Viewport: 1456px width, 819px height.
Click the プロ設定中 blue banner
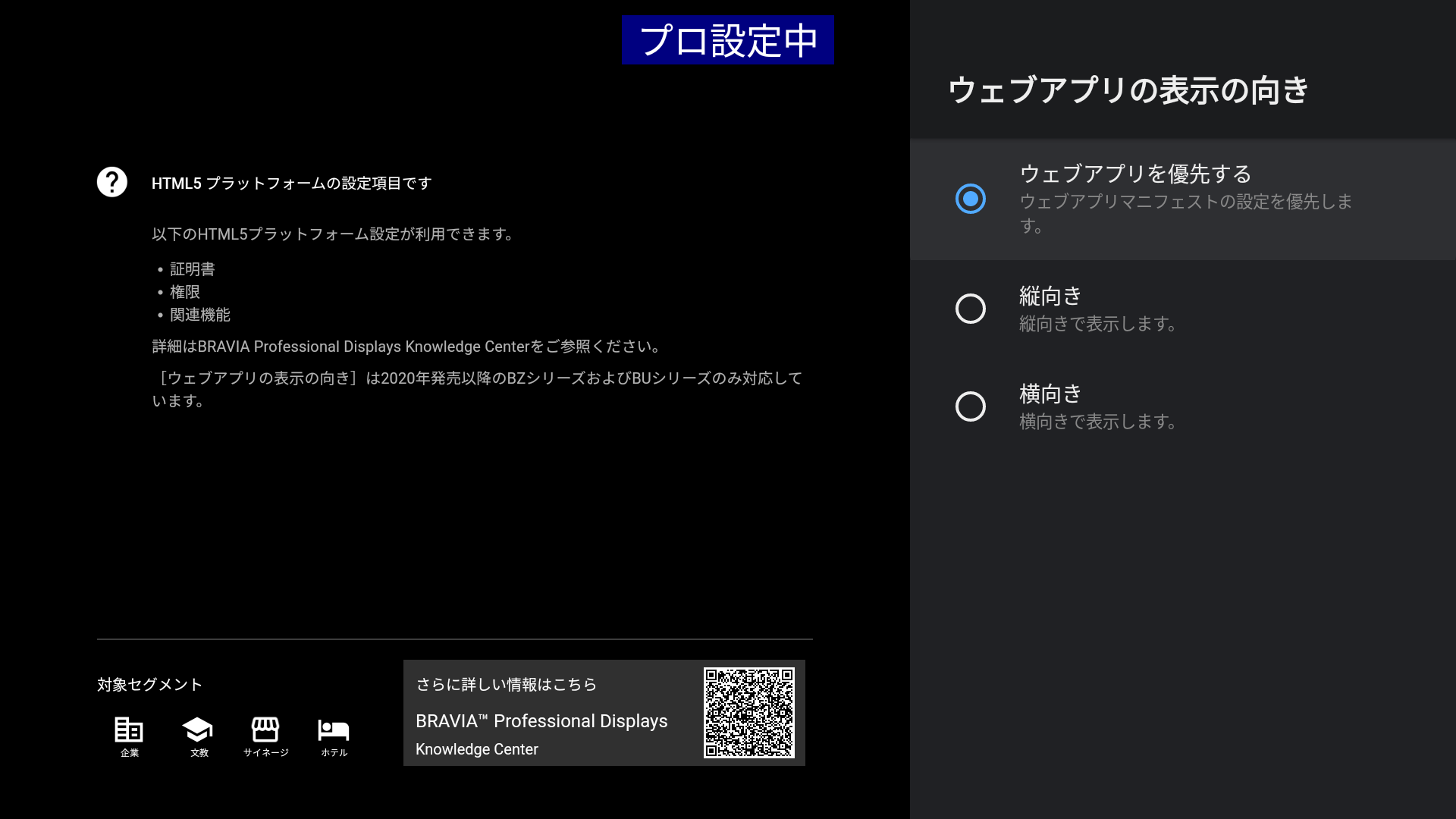[727, 40]
